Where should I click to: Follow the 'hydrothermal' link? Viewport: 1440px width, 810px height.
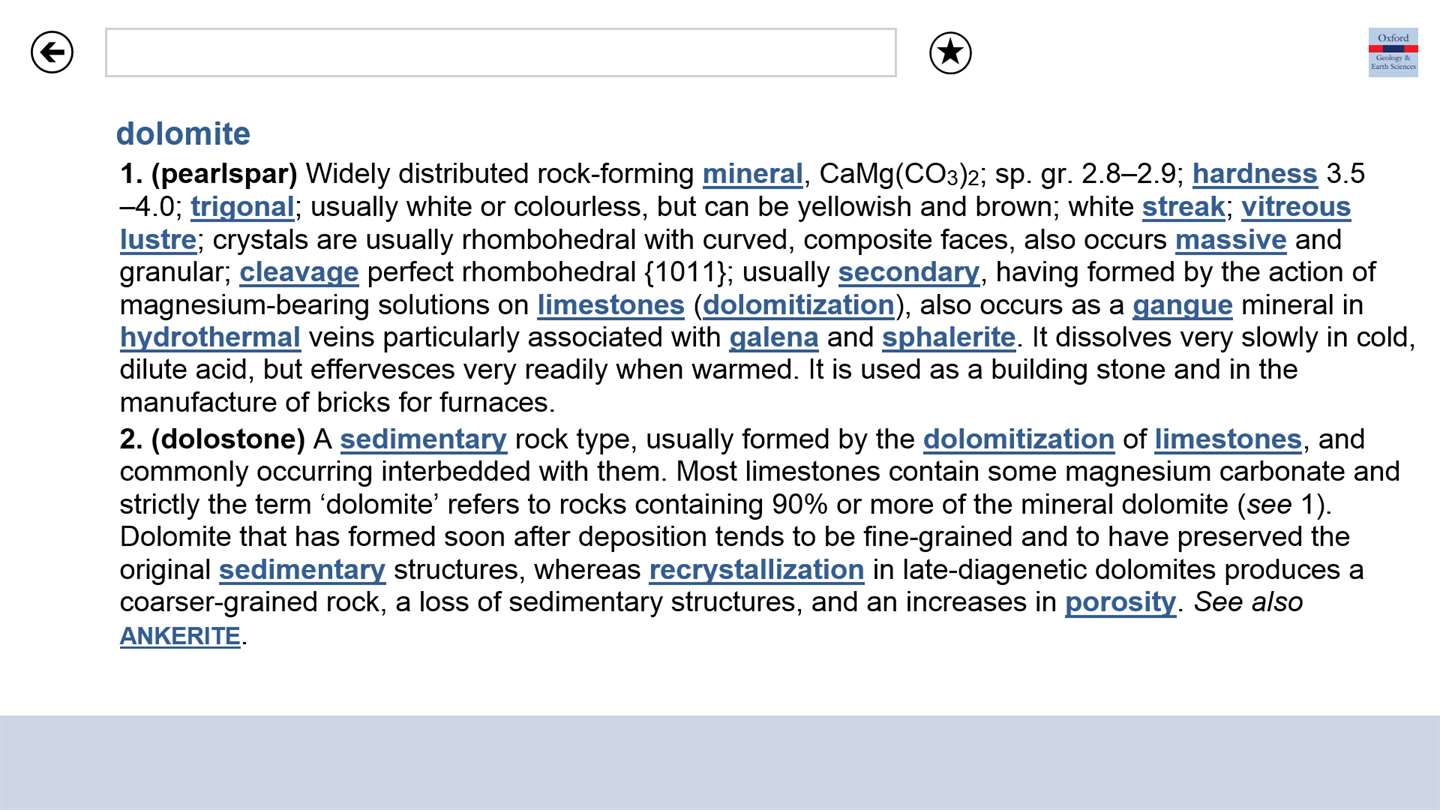click(210, 337)
